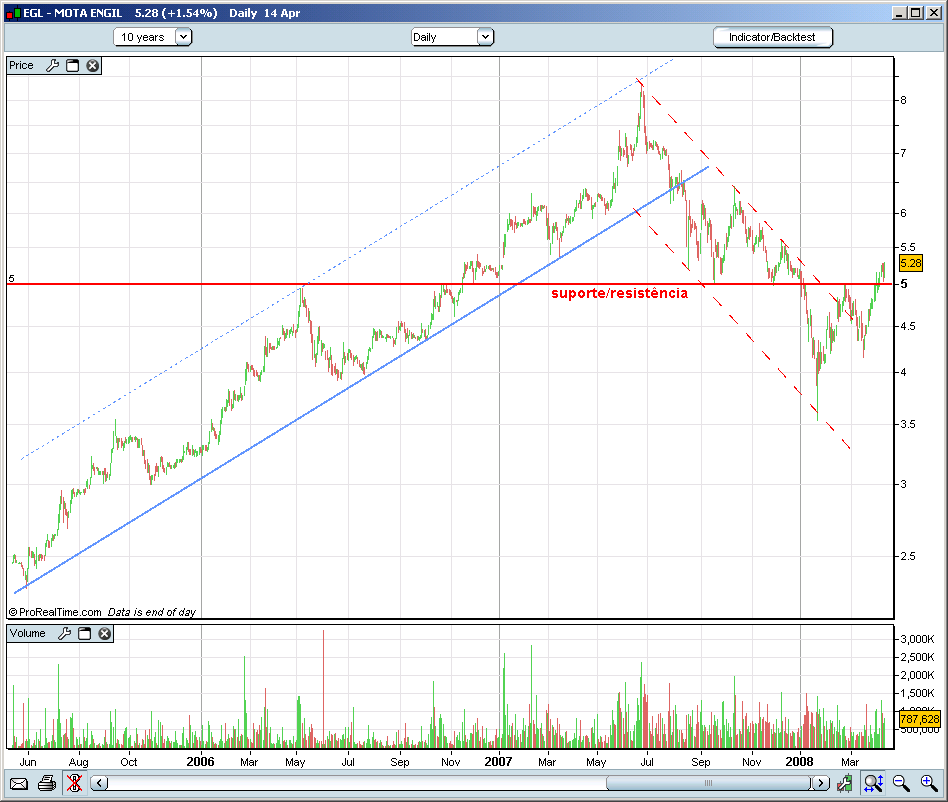
Task: Click the 'Price' panel label
Action: (21, 65)
